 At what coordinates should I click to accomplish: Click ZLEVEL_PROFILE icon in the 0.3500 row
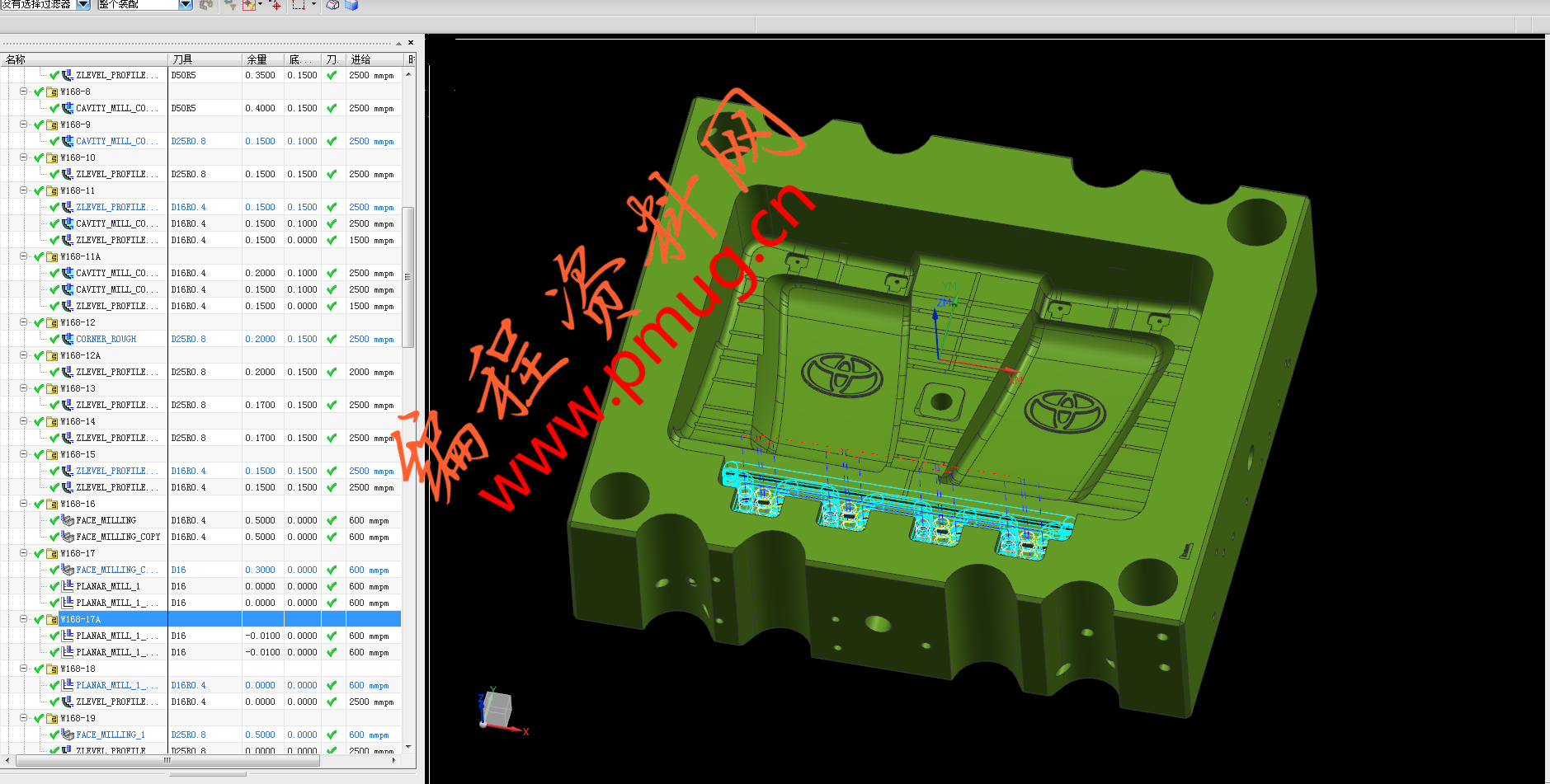coord(68,75)
